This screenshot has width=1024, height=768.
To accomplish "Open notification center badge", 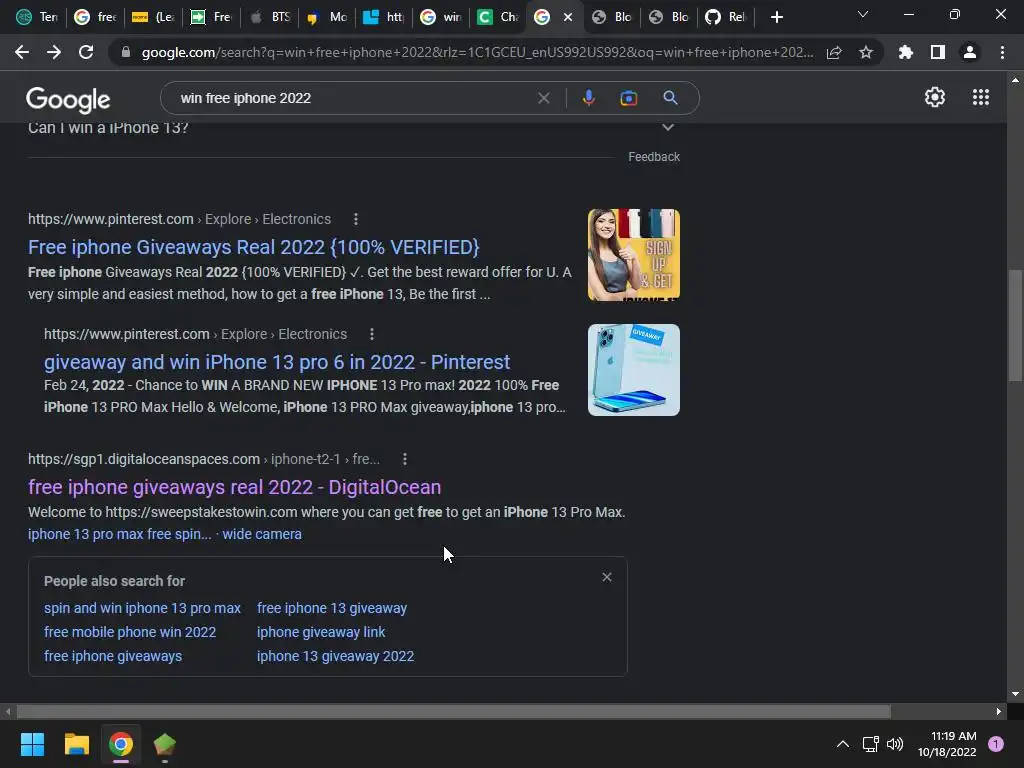I will [x=996, y=744].
